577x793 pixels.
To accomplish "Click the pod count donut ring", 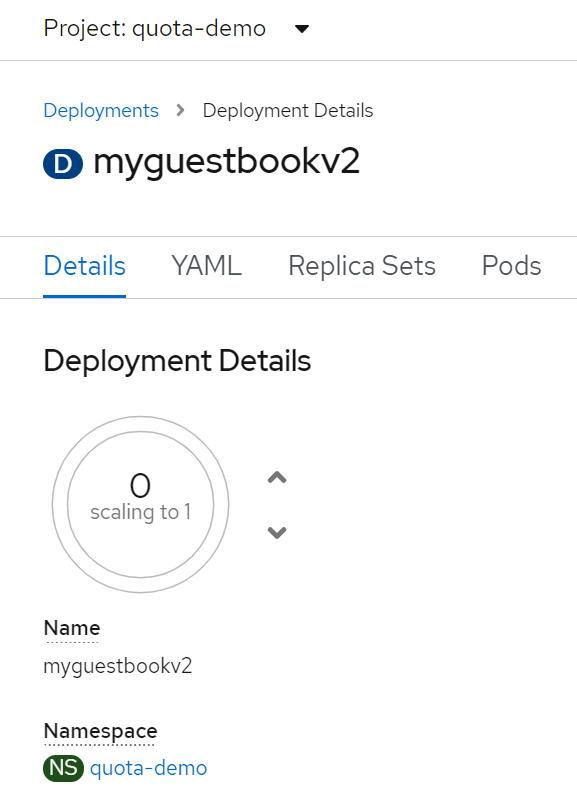I will click(141, 504).
